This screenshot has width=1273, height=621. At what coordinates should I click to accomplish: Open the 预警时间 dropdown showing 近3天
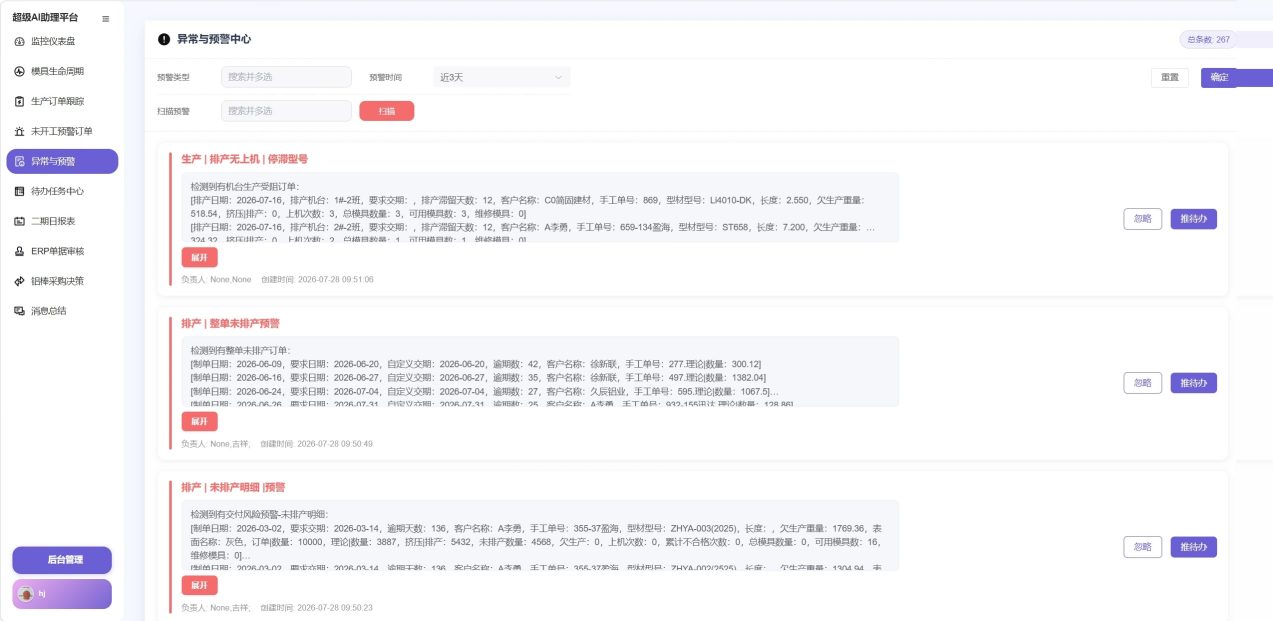tap(502, 77)
